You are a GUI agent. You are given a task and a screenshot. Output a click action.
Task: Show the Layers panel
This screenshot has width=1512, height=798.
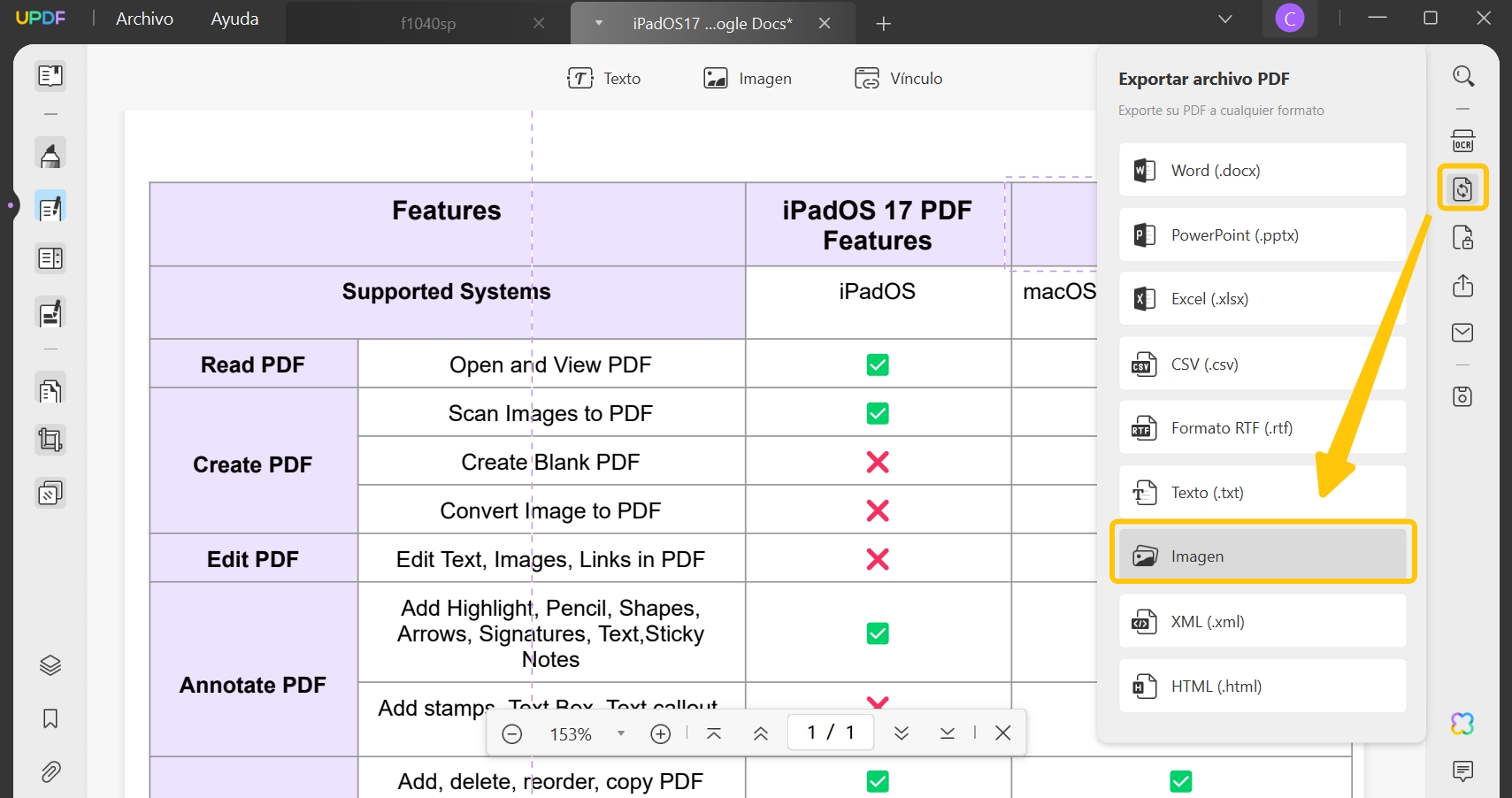point(50,665)
